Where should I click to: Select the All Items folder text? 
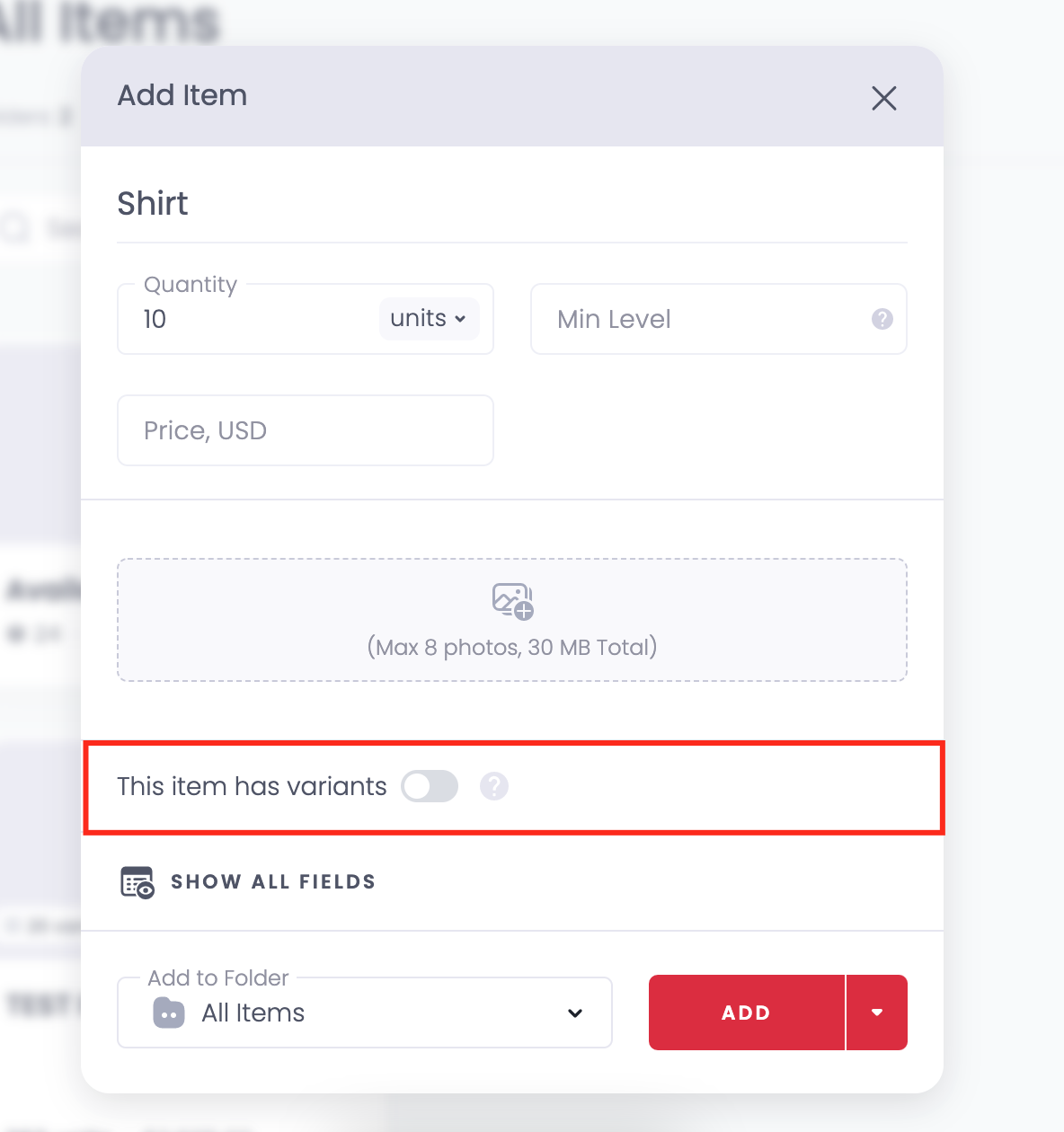point(253,1013)
